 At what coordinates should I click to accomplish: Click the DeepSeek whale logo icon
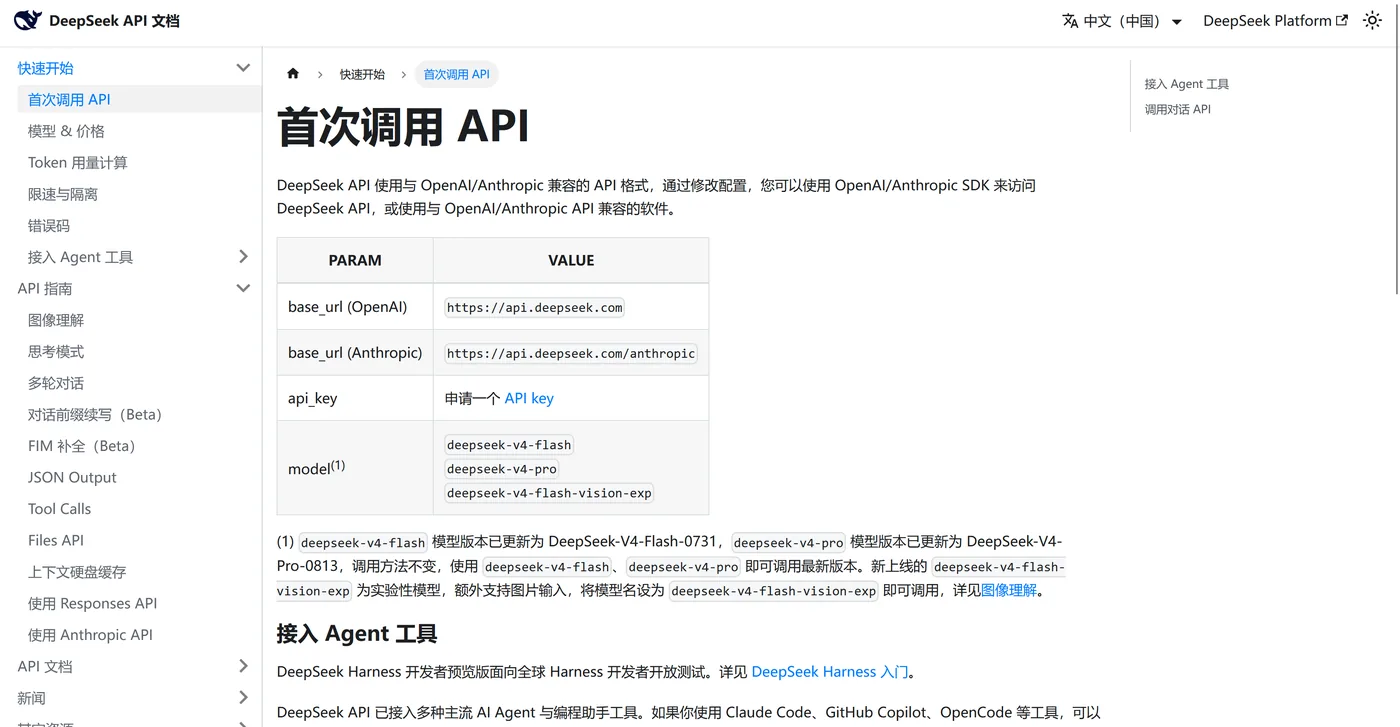point(28,20)
